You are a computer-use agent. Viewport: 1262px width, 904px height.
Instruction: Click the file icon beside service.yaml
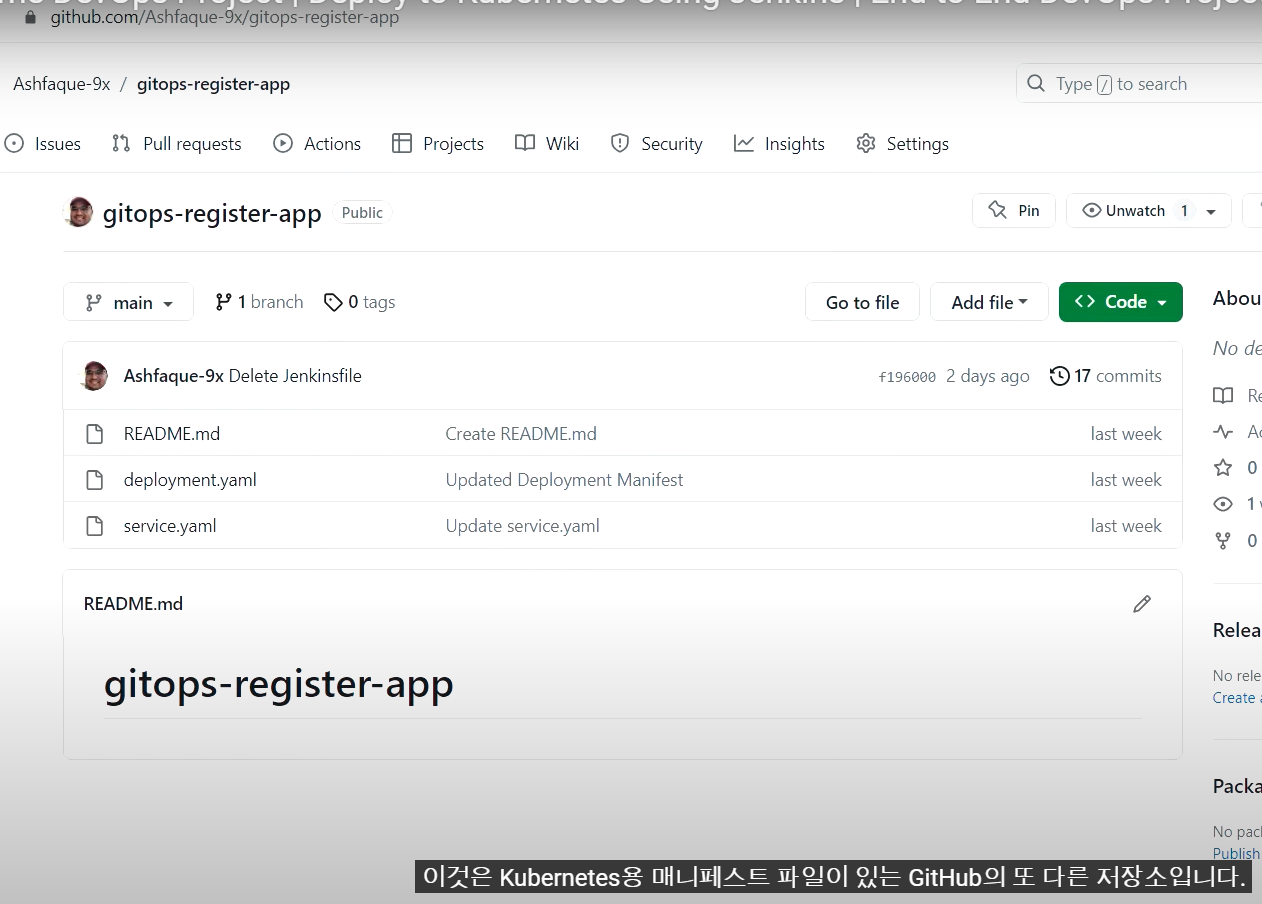(x=94, y=526)
